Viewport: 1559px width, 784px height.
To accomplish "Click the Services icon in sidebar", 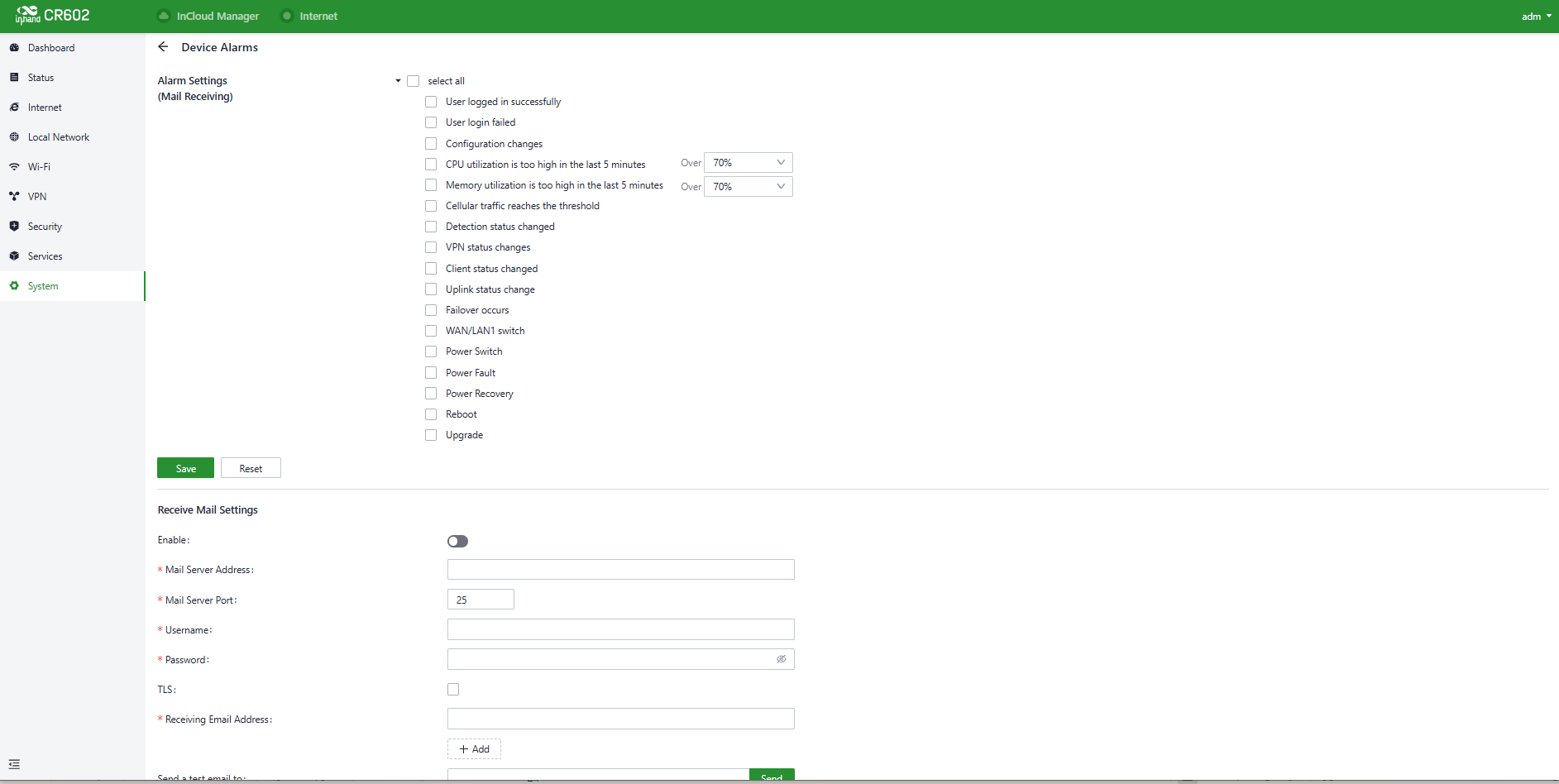I will coord(14,256).
